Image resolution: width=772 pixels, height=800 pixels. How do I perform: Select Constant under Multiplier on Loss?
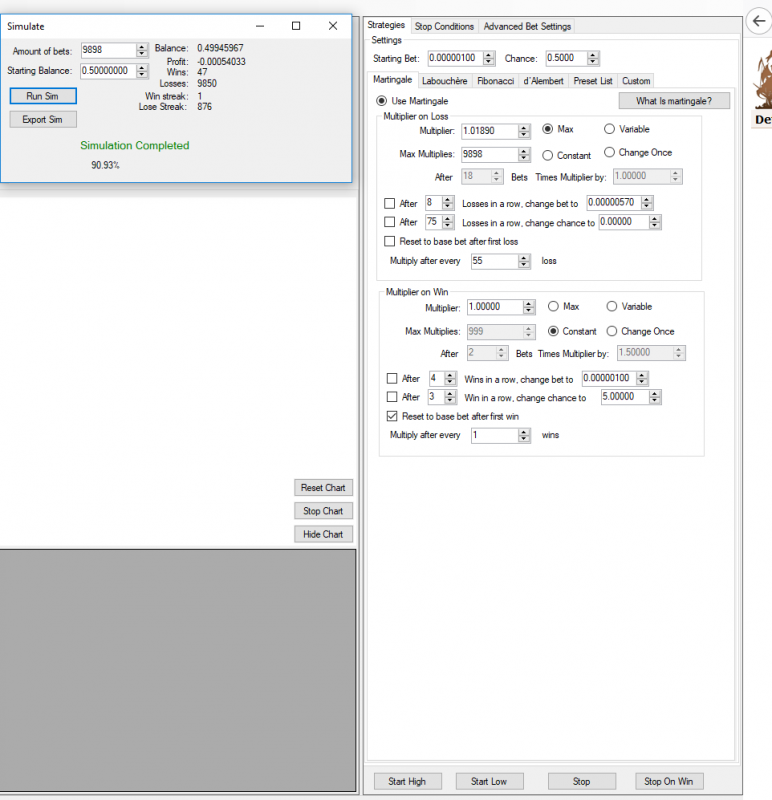coord(547,155)
